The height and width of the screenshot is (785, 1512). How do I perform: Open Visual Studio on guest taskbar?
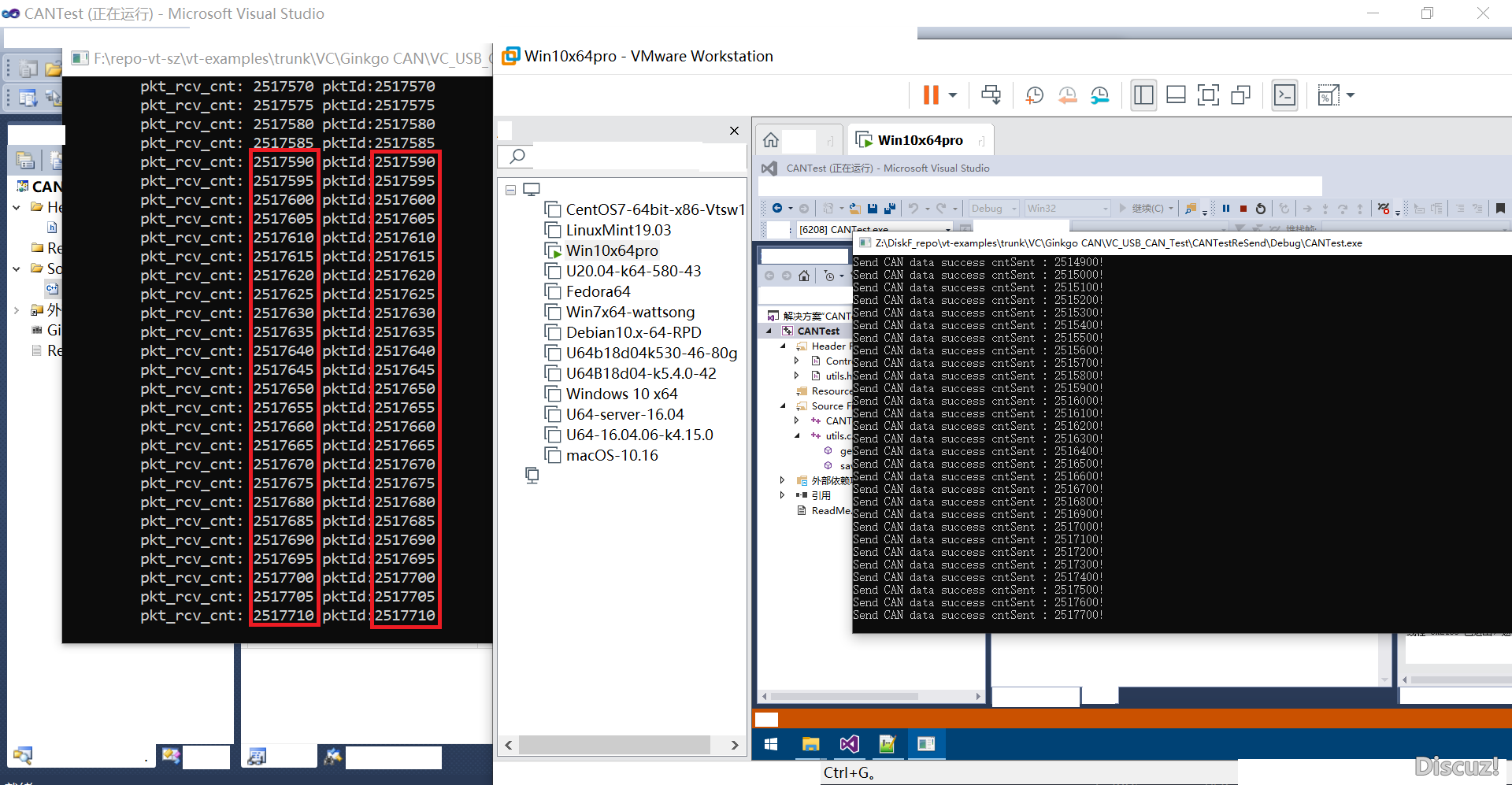tap(849, 744)
